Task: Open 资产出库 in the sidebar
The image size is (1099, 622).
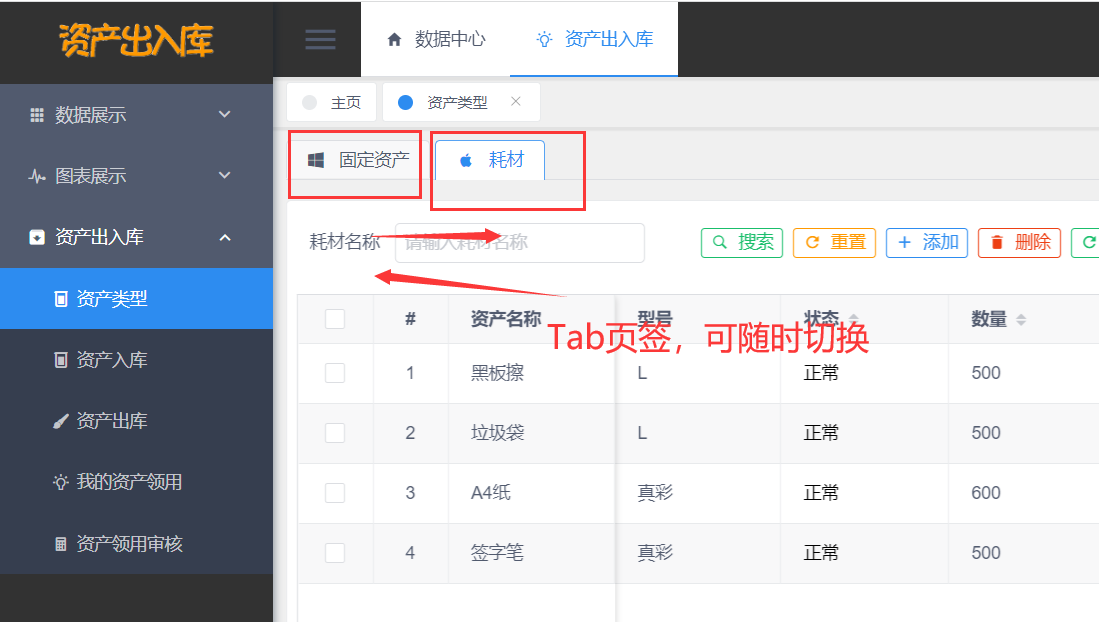Action: pyautogui.click(x=137, y=421)
